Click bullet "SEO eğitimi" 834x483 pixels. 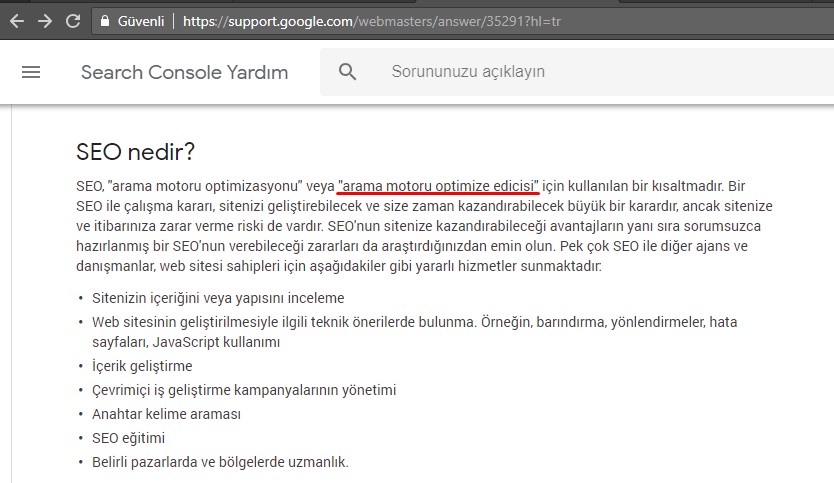pyautogui.click(x=128, y=438)
